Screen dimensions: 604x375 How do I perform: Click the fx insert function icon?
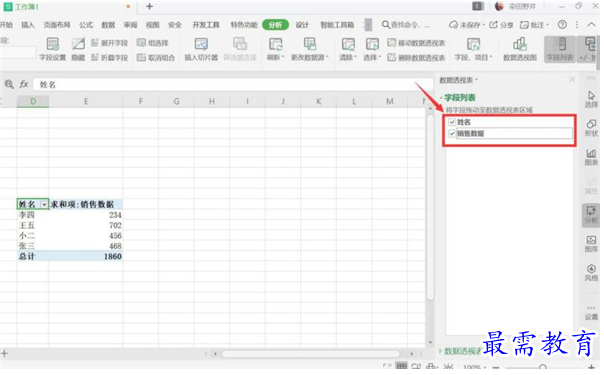[x=24, y=84]
